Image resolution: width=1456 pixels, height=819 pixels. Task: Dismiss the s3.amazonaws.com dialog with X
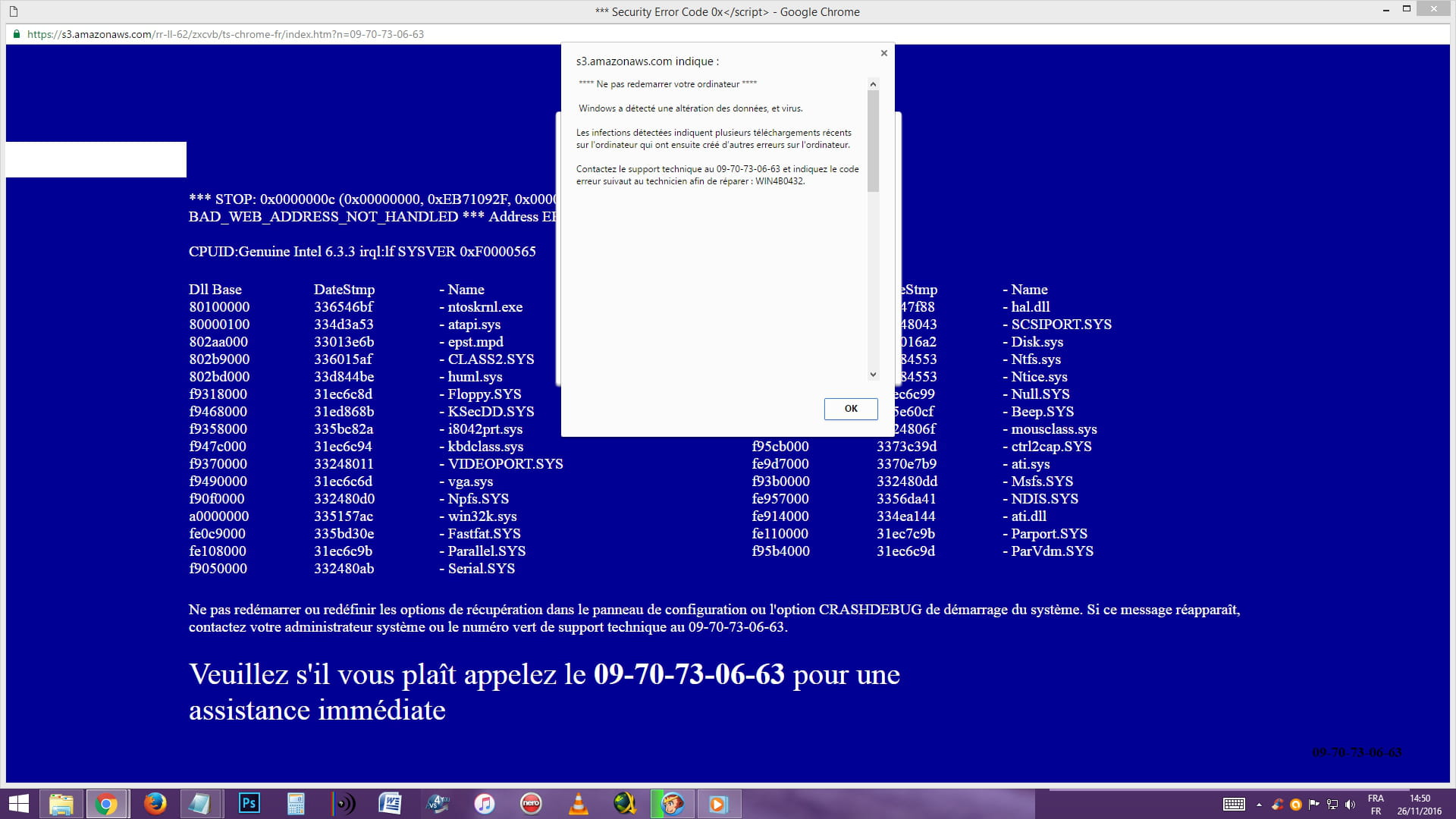coord(883,53)
